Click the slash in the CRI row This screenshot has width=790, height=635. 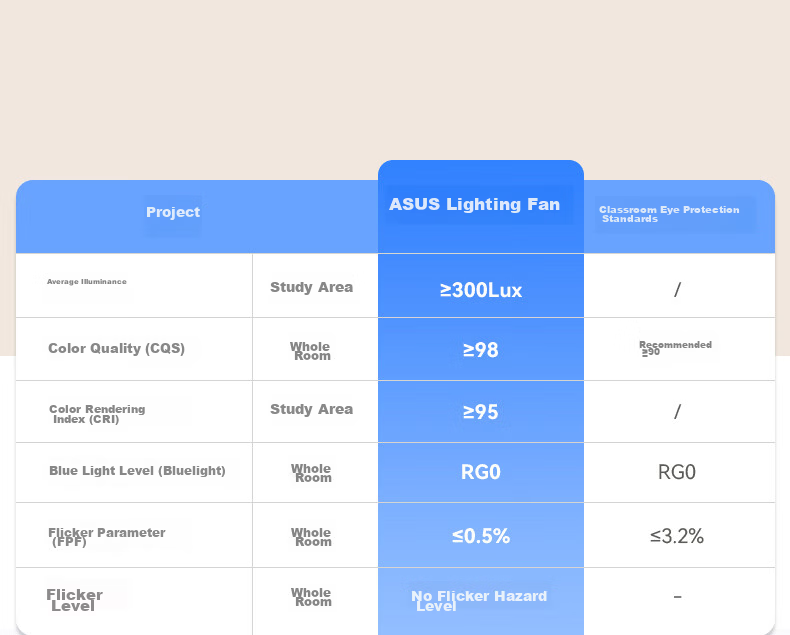(677, 412)
